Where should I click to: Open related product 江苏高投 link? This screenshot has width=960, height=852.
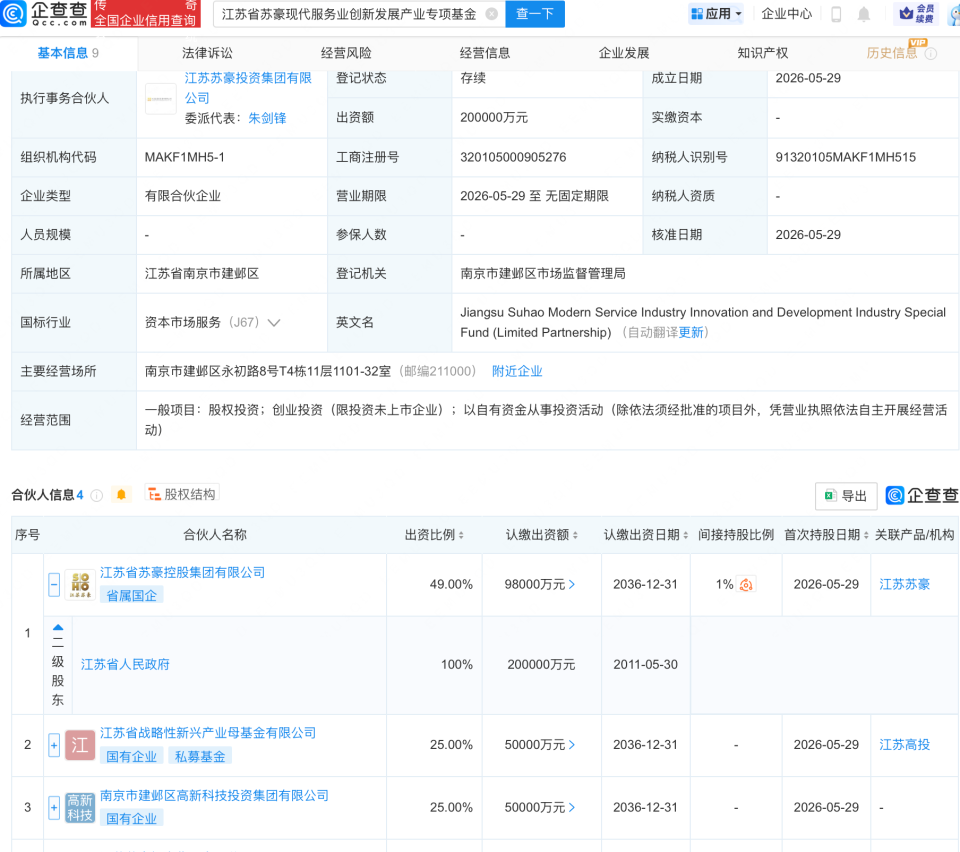[904, 746]
